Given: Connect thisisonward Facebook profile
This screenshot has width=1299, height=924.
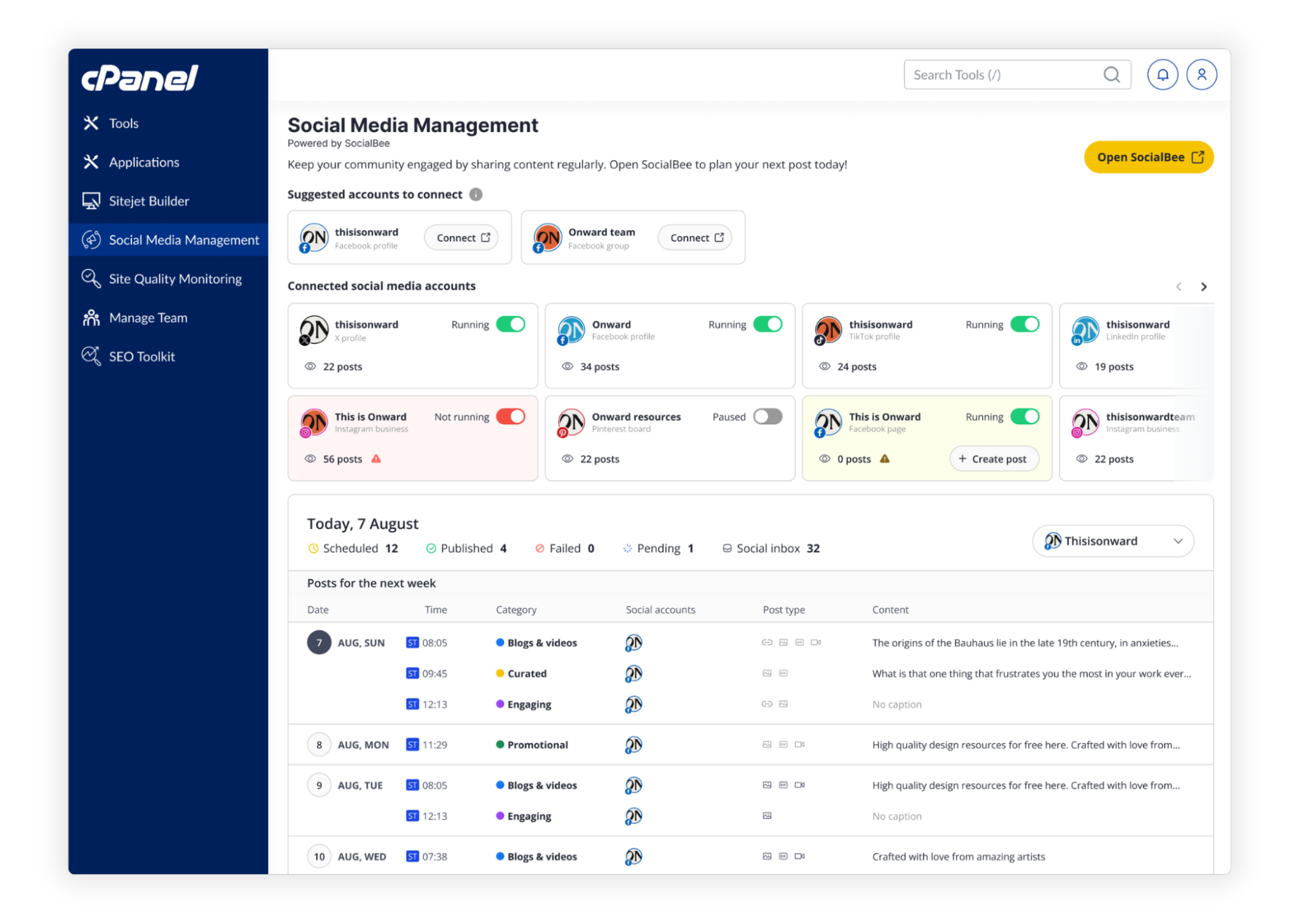Looking at the screenshot, I should coord(462,238).
